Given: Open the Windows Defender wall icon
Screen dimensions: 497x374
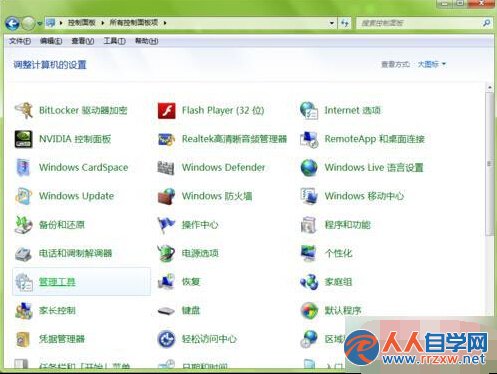Looking at the screenshot, I should click(x=166, y=167).
